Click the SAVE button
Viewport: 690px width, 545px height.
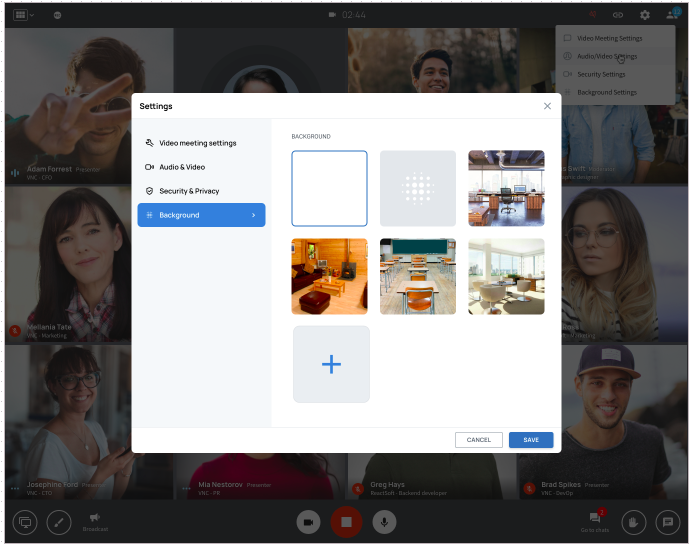coord(531,440)
